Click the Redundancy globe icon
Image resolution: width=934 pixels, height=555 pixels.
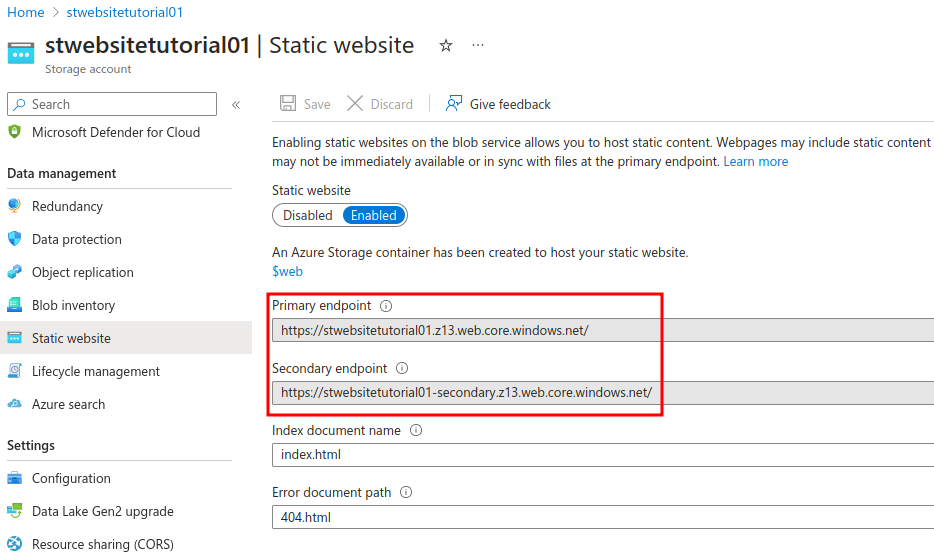coord(14,206)
